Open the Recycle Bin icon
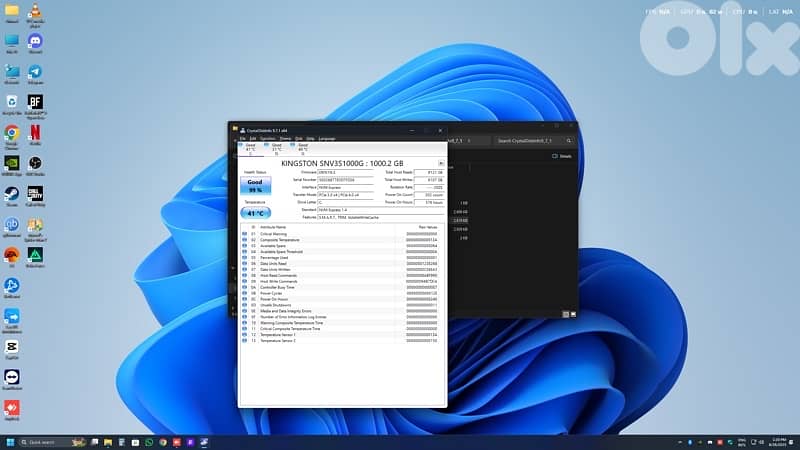Image resolution: width=800 pixels, height=450 pixels. click(12, 103)
